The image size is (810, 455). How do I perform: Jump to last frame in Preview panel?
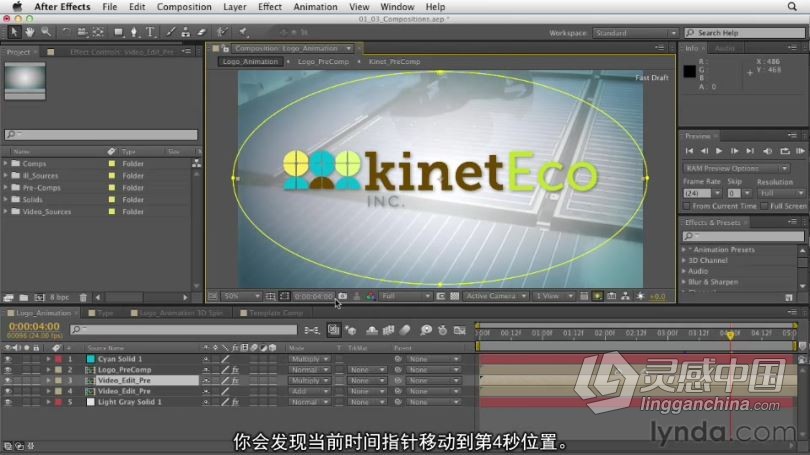tap(750, 151)
